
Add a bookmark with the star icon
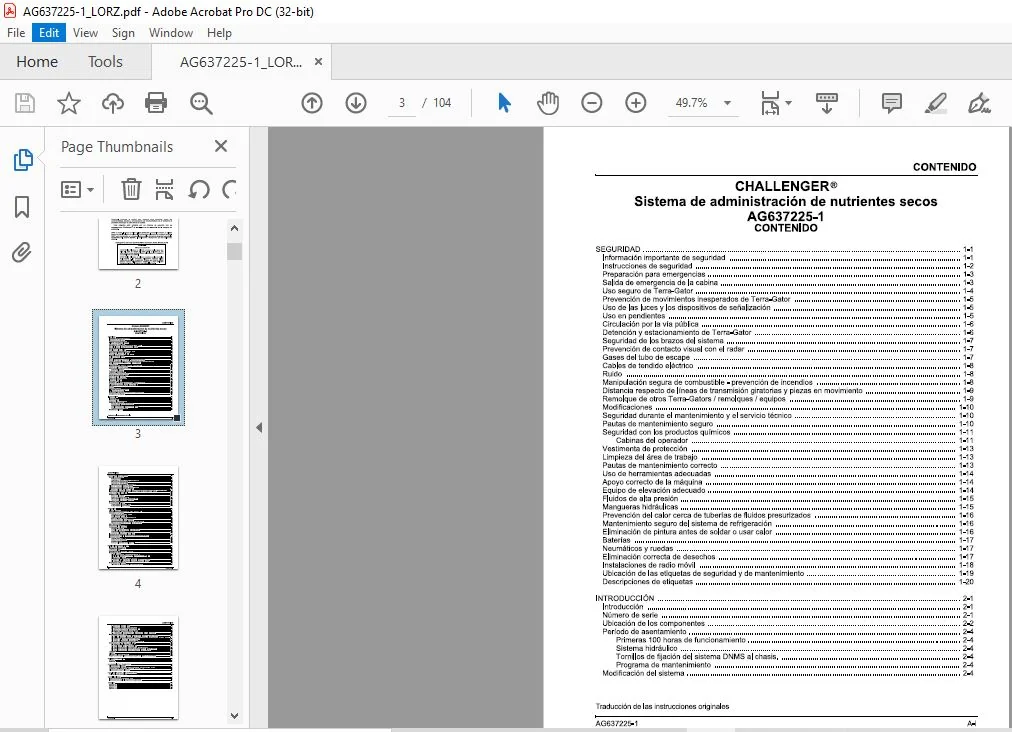tap(68, 103)
